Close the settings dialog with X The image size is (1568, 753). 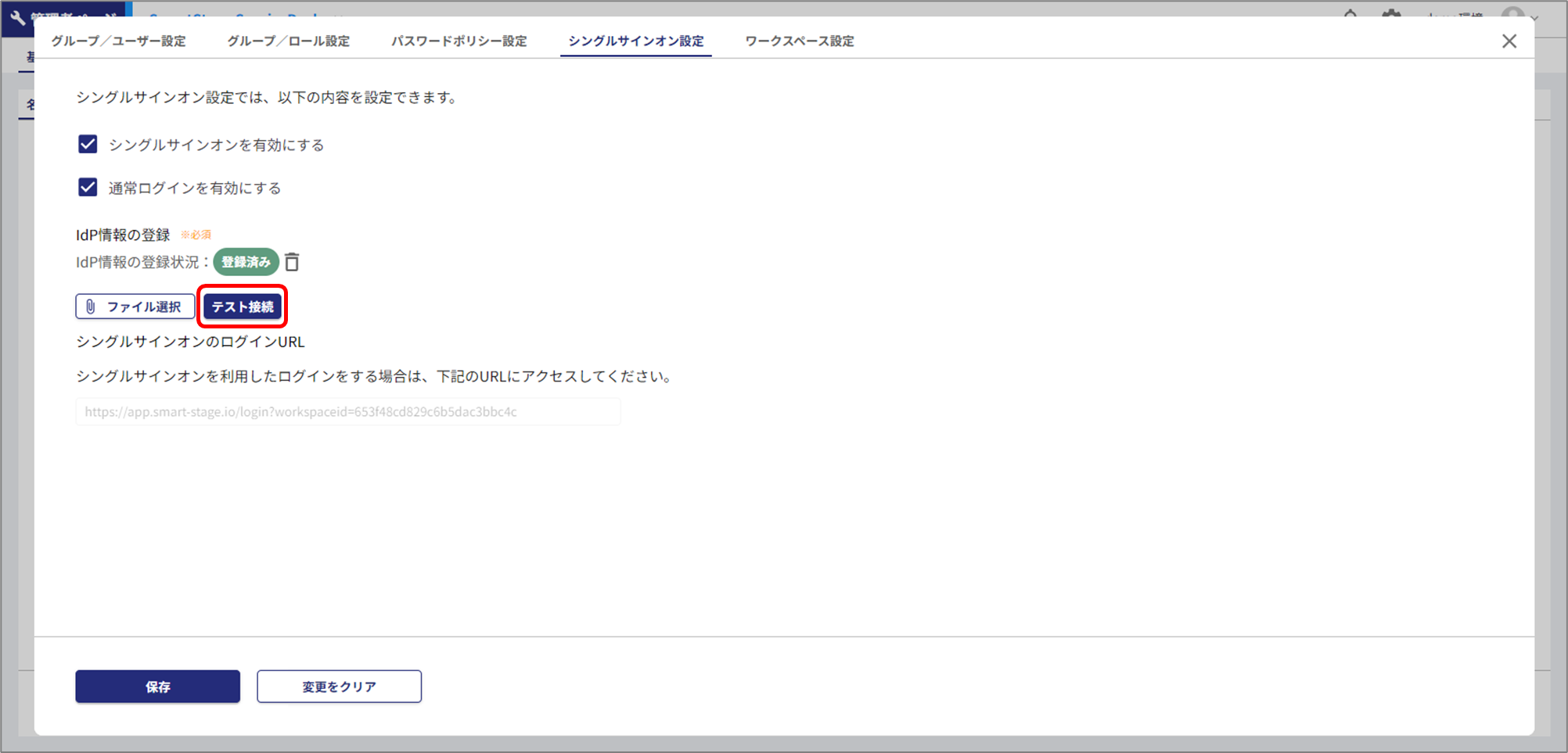click(1509, 41)
